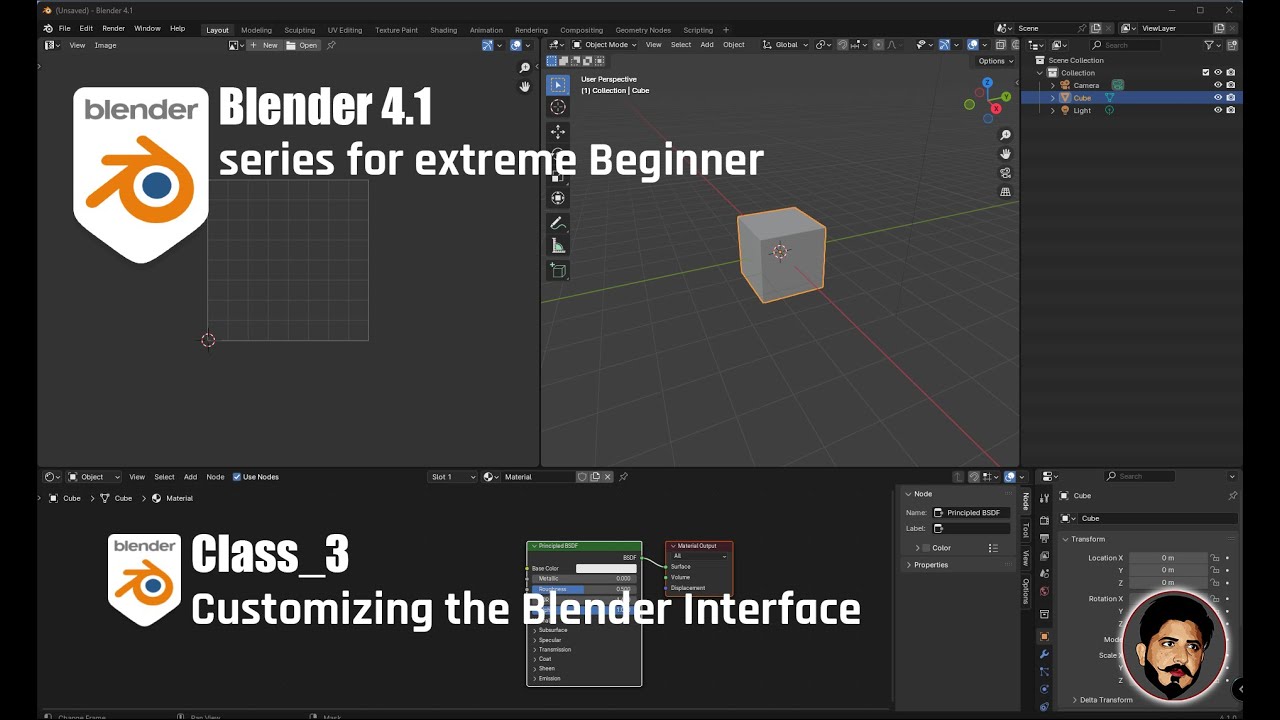
Task: Select the Cursor tool in viewport toolbar
Action: (558, 107)
